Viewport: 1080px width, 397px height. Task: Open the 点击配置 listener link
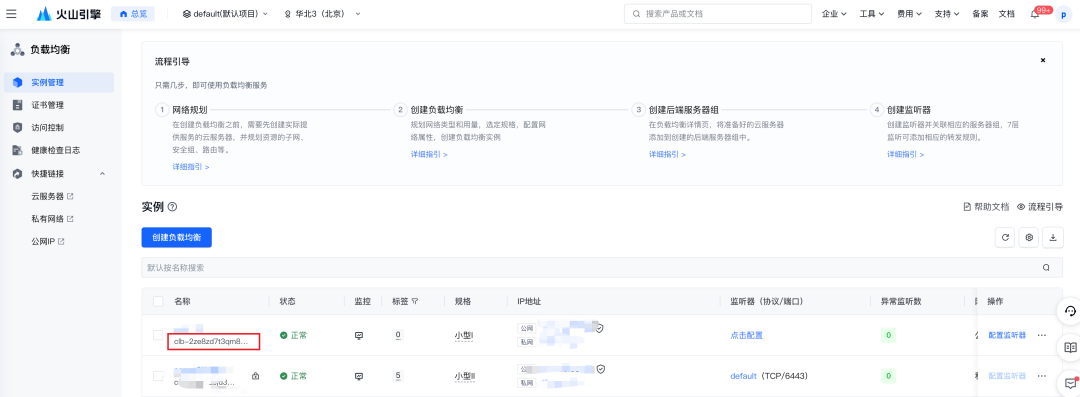click(747, 336)
